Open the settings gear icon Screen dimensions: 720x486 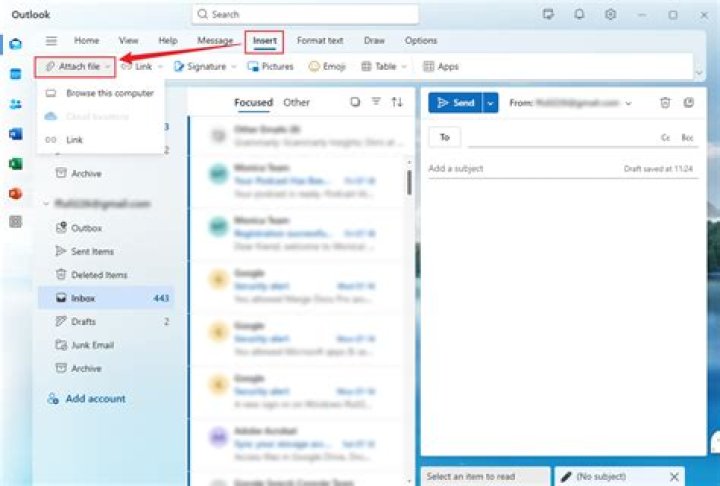[x=610, y=15]
